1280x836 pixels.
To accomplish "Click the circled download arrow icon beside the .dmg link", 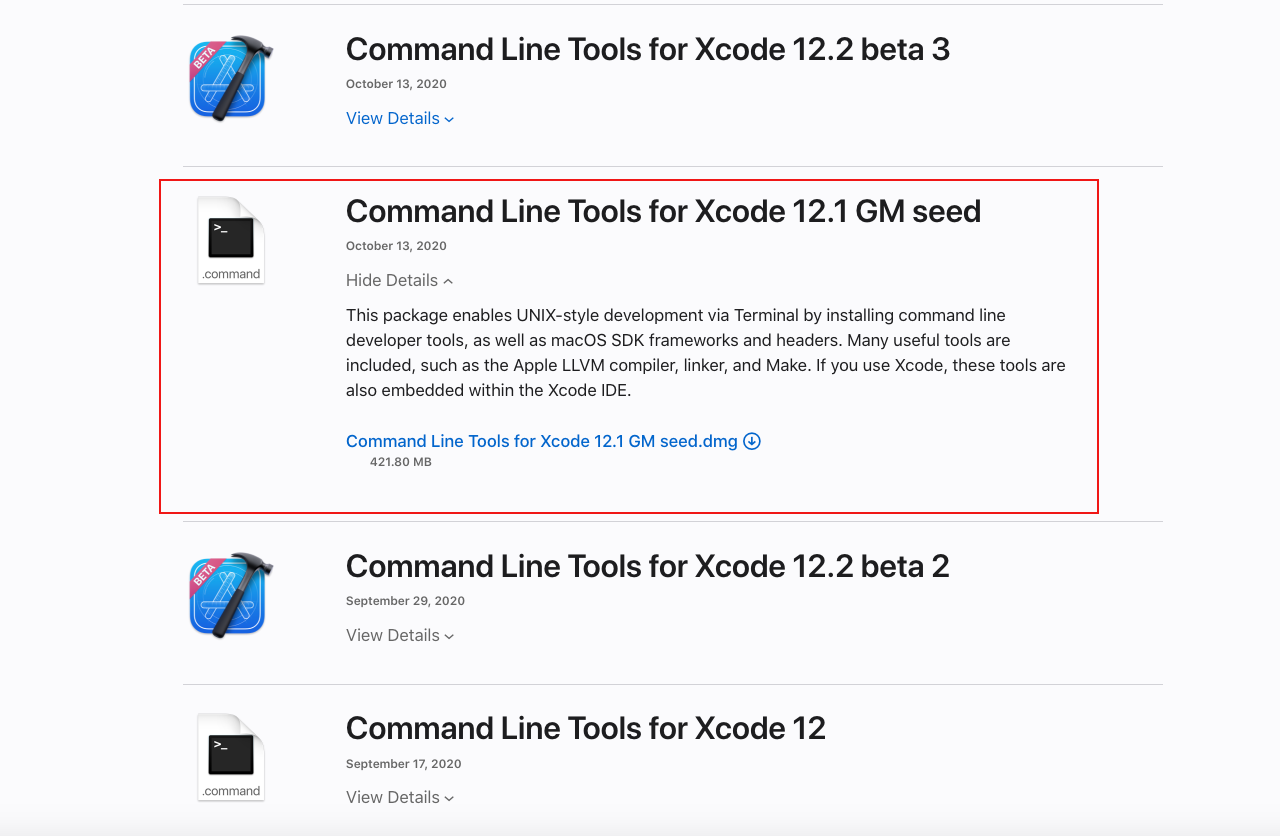I will click(x=752, y=441).
